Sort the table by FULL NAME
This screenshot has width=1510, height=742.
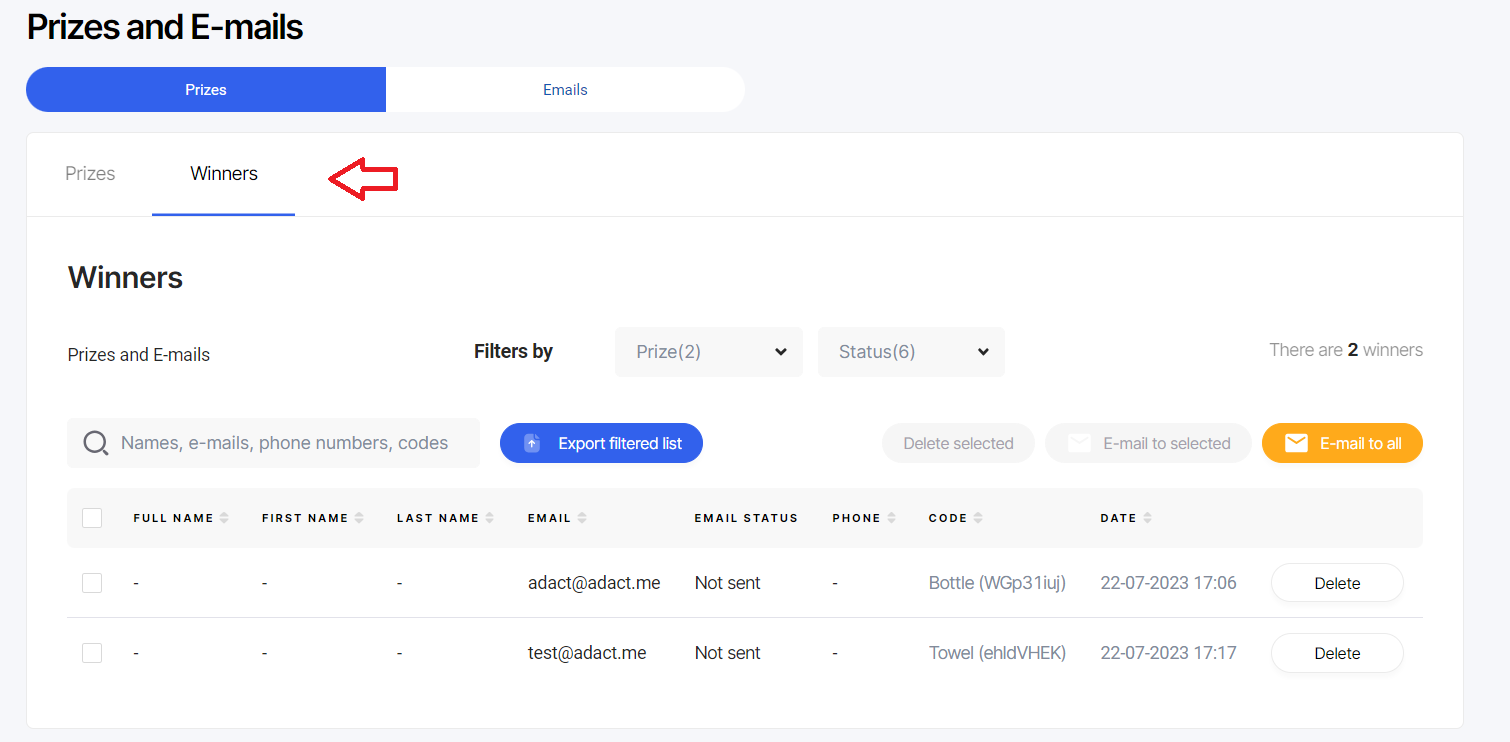click(225, 517)
